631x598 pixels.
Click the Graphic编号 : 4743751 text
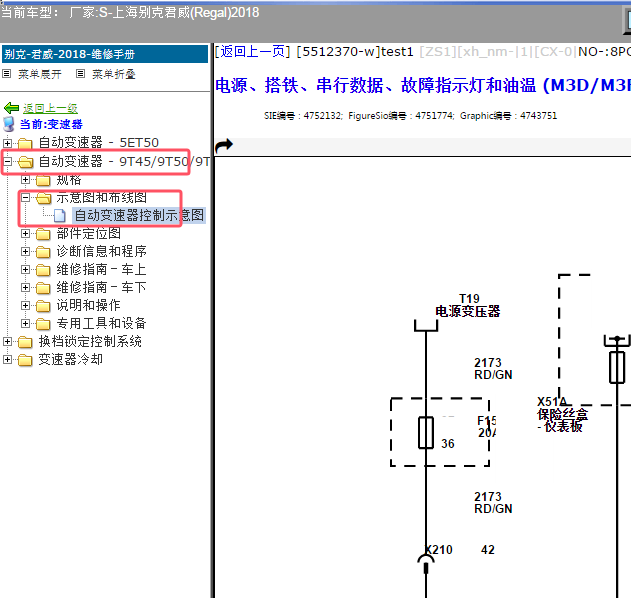508,116
